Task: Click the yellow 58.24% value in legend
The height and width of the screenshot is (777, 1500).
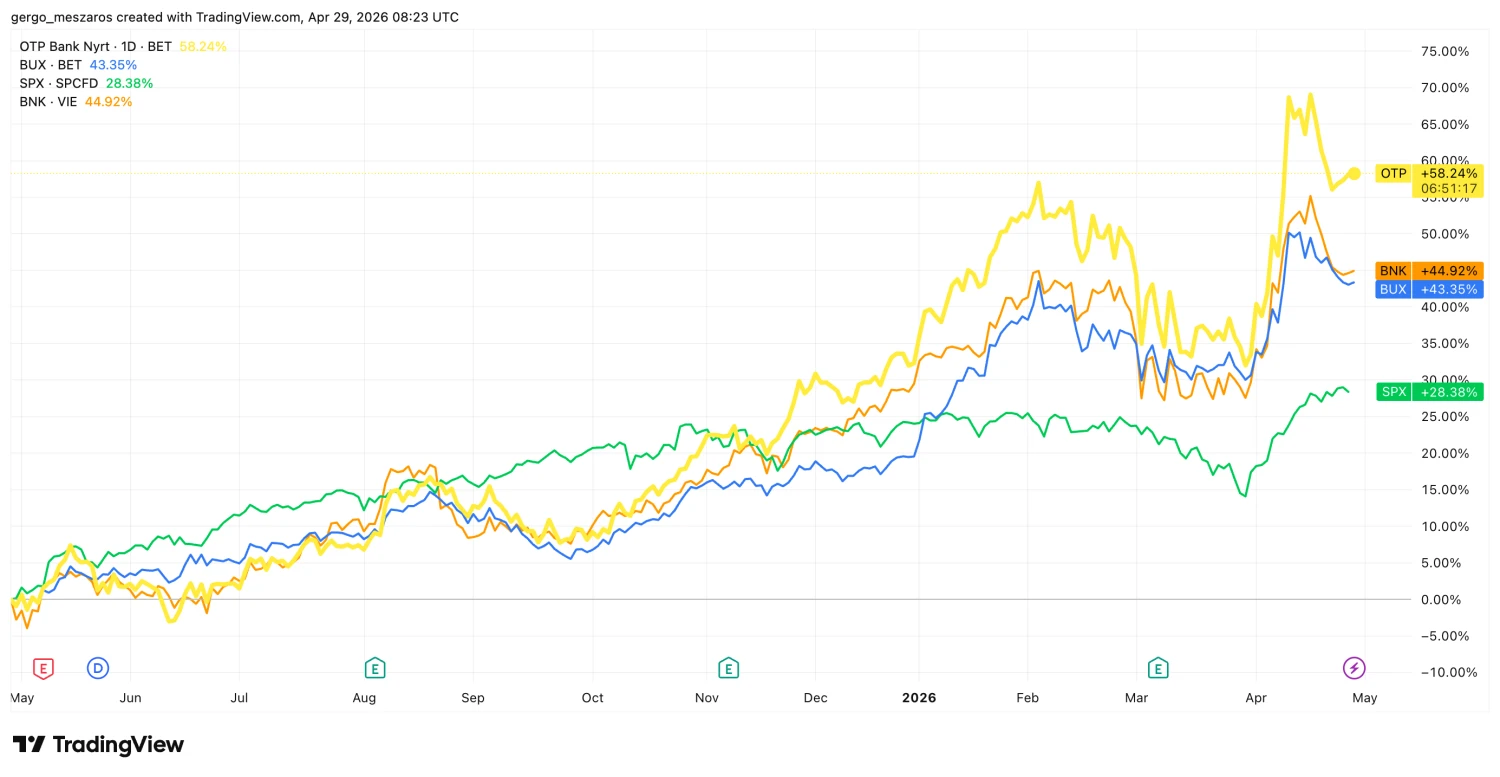Action: click(x=203, y=46)
